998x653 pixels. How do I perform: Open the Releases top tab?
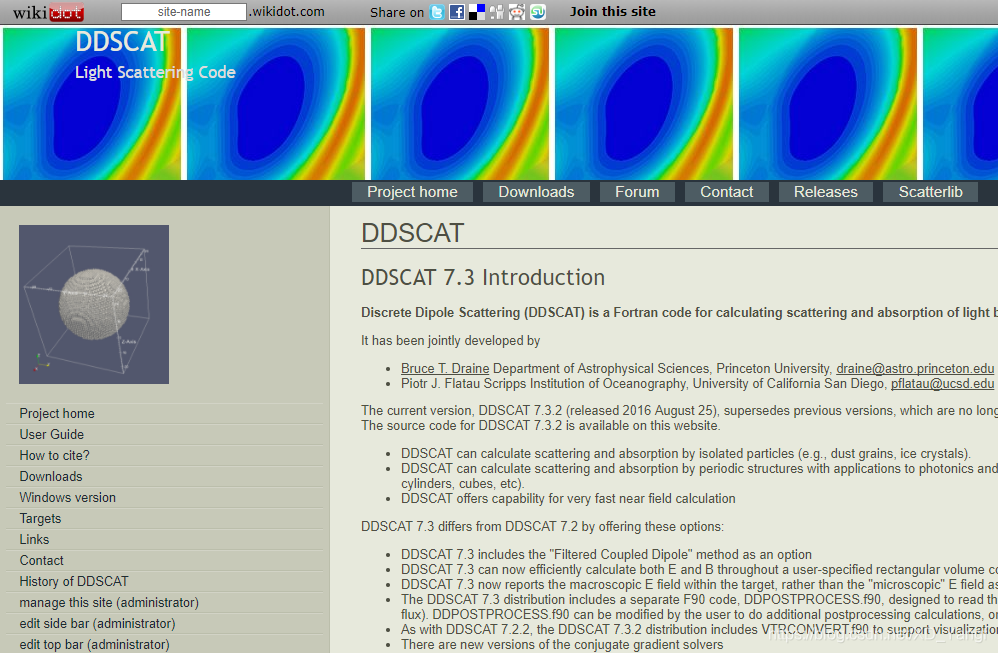[x=826, y=192]
